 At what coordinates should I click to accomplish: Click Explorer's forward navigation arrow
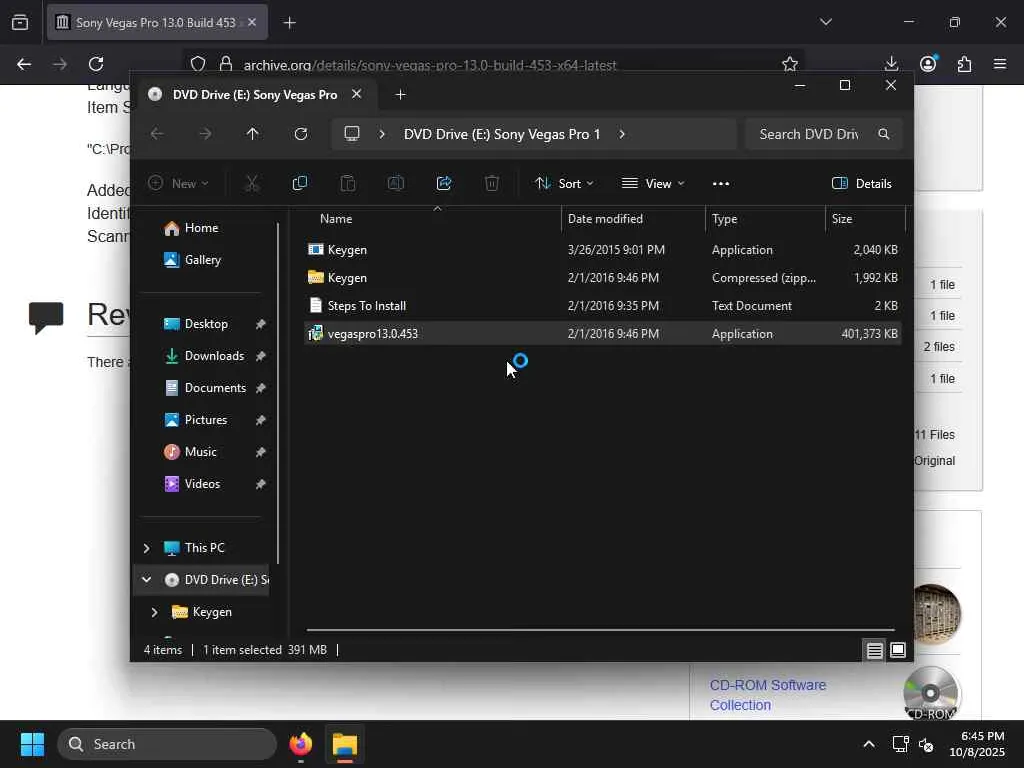tap(205, 134)
